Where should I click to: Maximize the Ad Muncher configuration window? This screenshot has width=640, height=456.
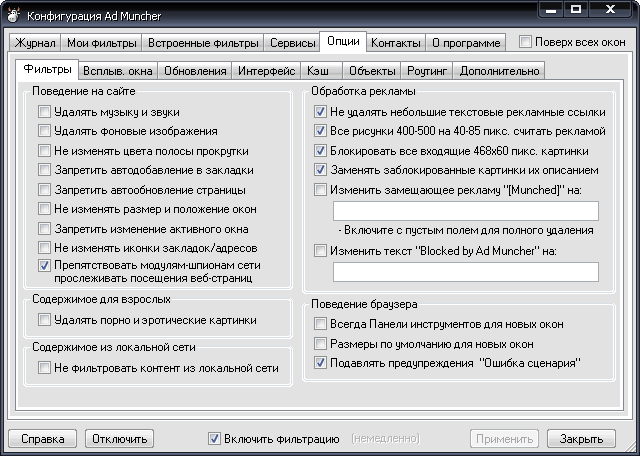(576, 10)
